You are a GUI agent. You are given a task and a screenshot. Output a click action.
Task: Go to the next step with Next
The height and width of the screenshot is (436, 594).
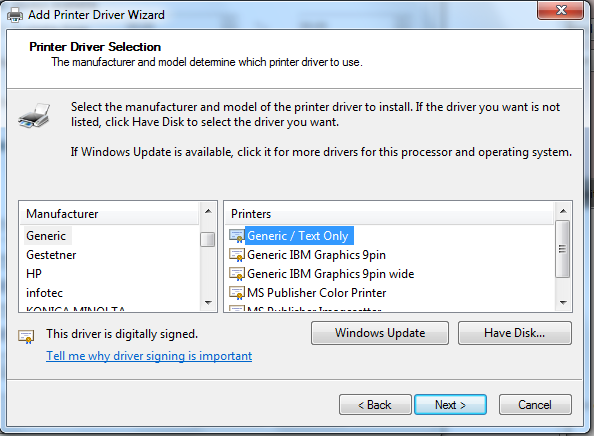coord(450,405)
